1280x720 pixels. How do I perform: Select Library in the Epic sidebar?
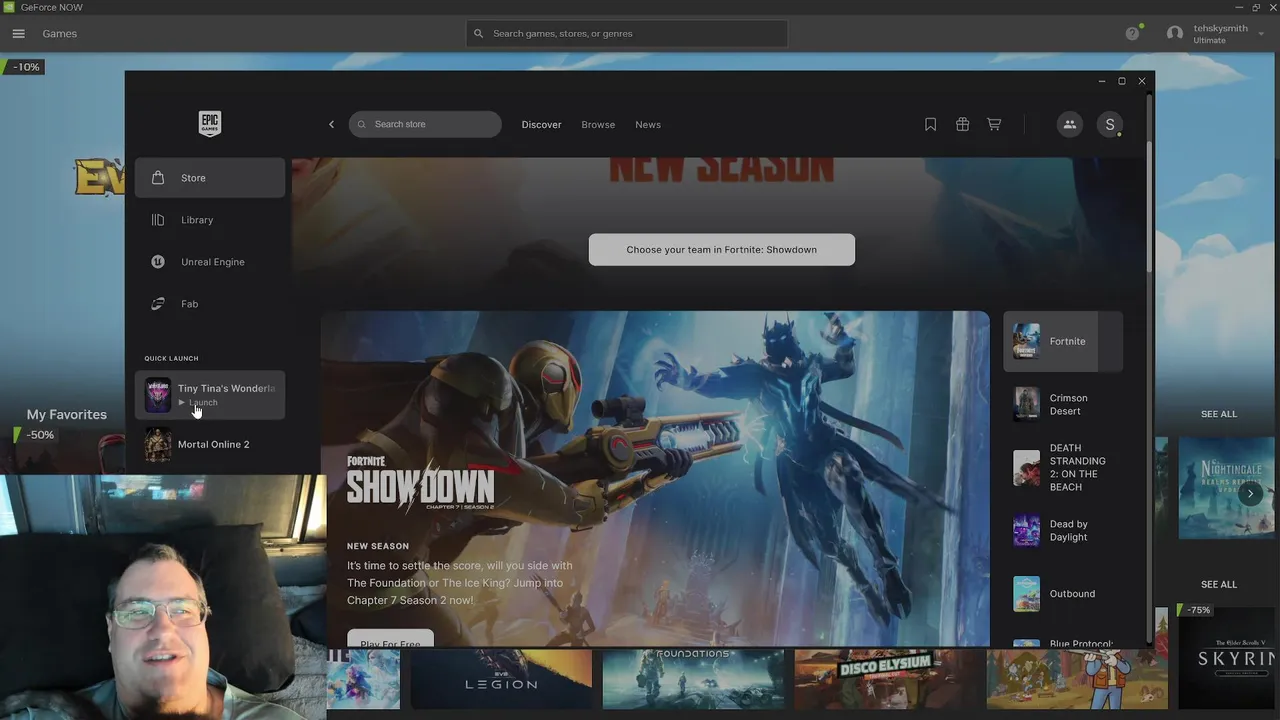pos(210,220)
